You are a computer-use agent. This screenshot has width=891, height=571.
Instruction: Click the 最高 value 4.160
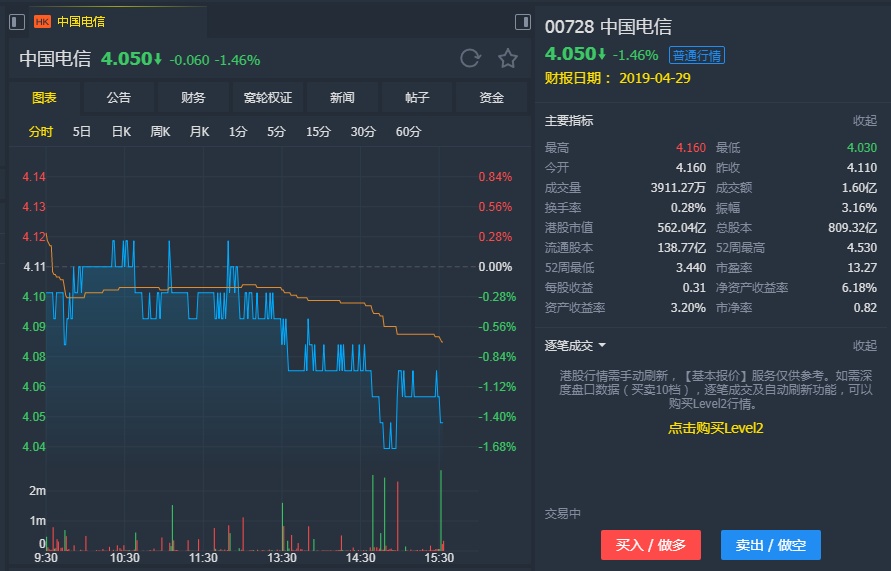pos(690,148)
